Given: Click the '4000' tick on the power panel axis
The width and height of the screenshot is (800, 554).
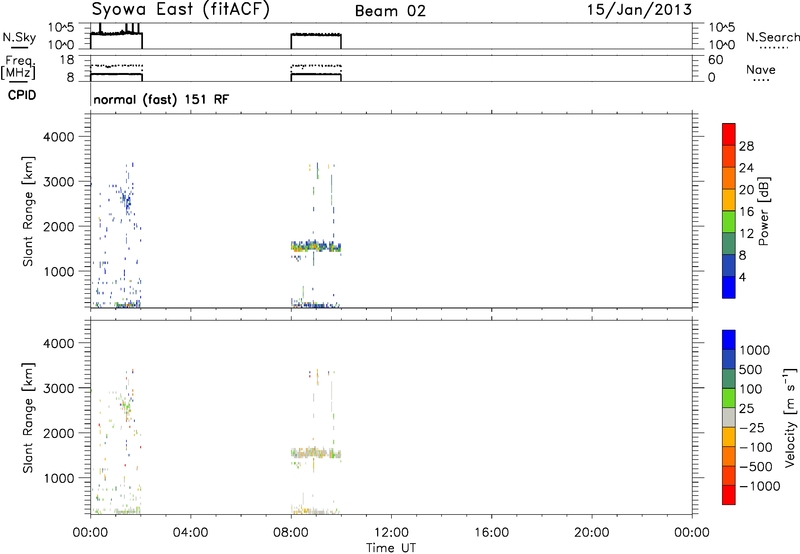Looking at the screenshot, I should 59,137.
